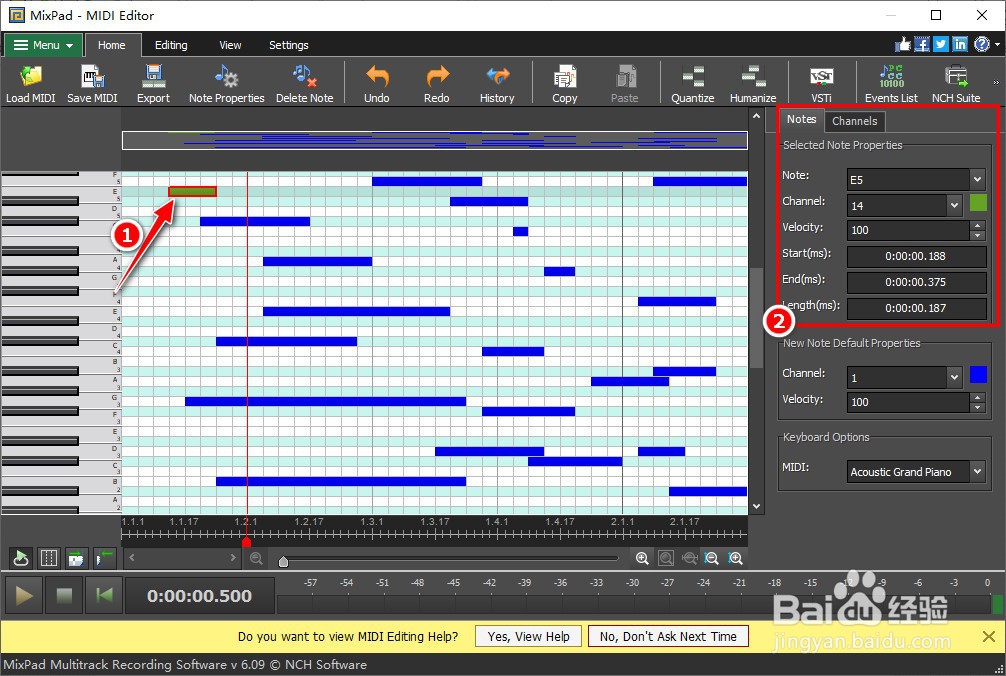Click the greyed-out zoom icon beside the scroll bar
Screen dimensions: 1006x676
coord(256,559)
